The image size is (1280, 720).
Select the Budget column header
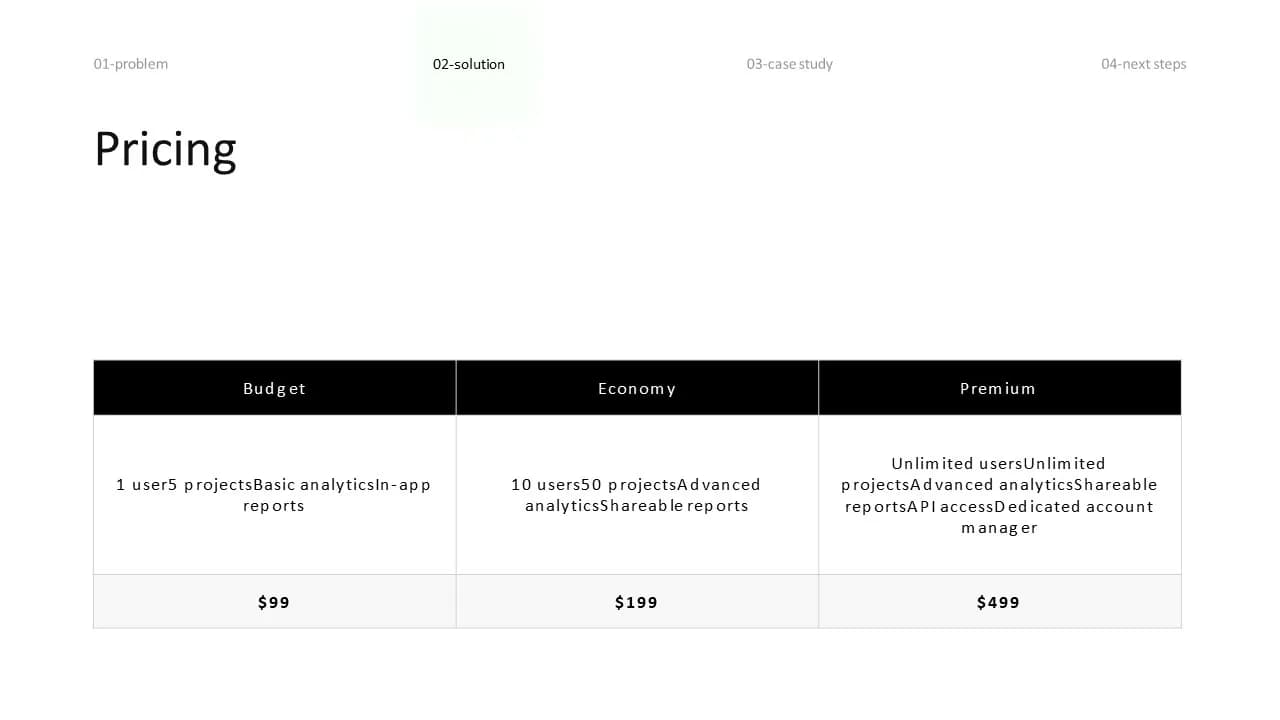pyautogui.click(x=275, y=388)
